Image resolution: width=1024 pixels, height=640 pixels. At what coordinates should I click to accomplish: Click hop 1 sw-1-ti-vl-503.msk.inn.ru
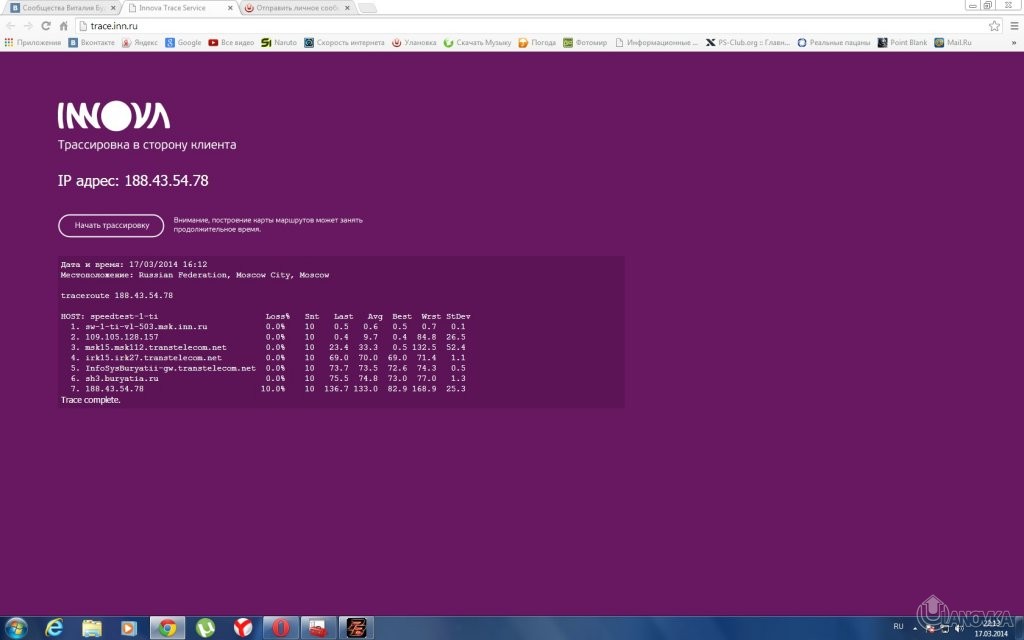(x=146, y=327)
